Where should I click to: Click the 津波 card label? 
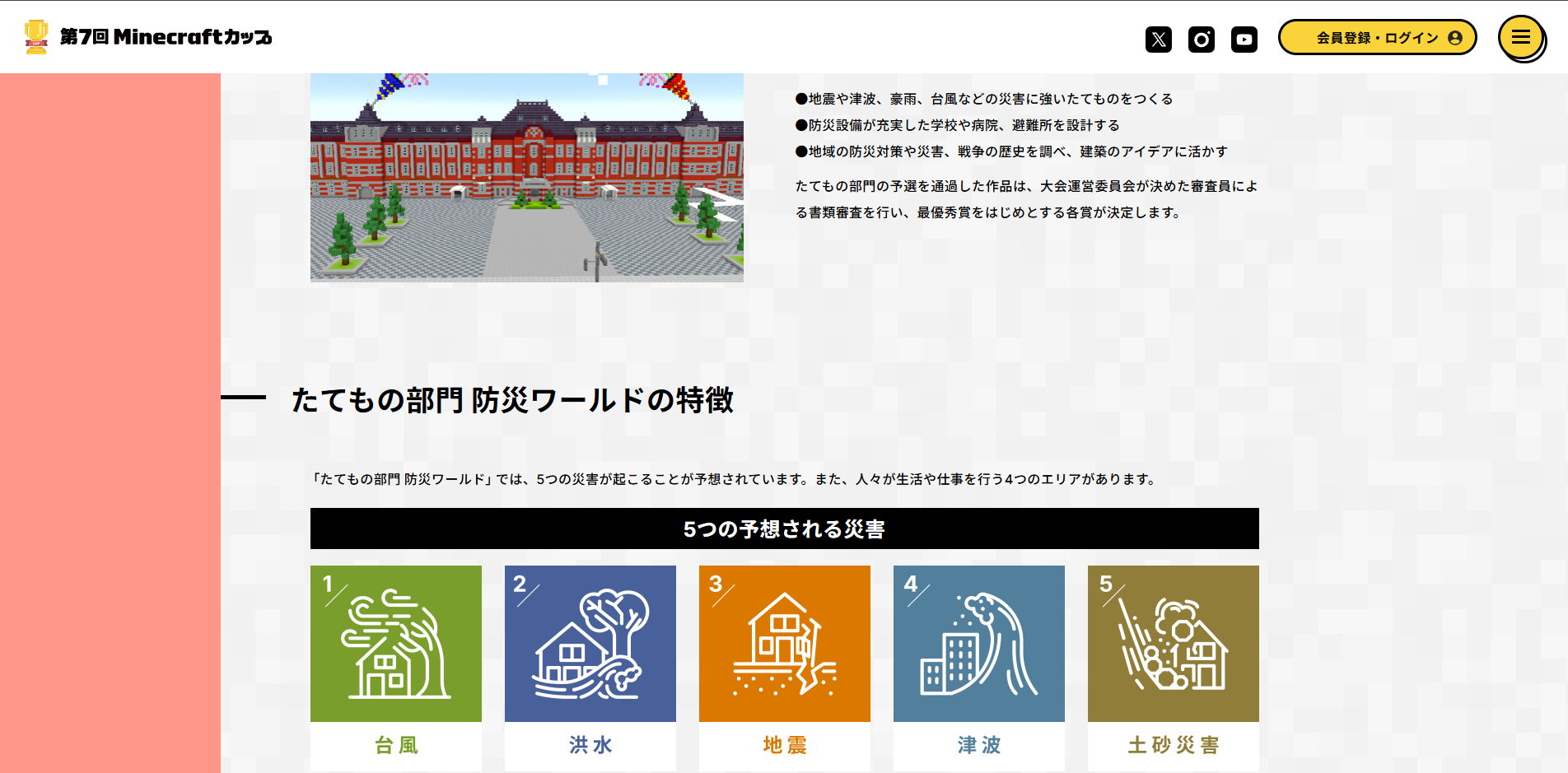click(979, 745)
